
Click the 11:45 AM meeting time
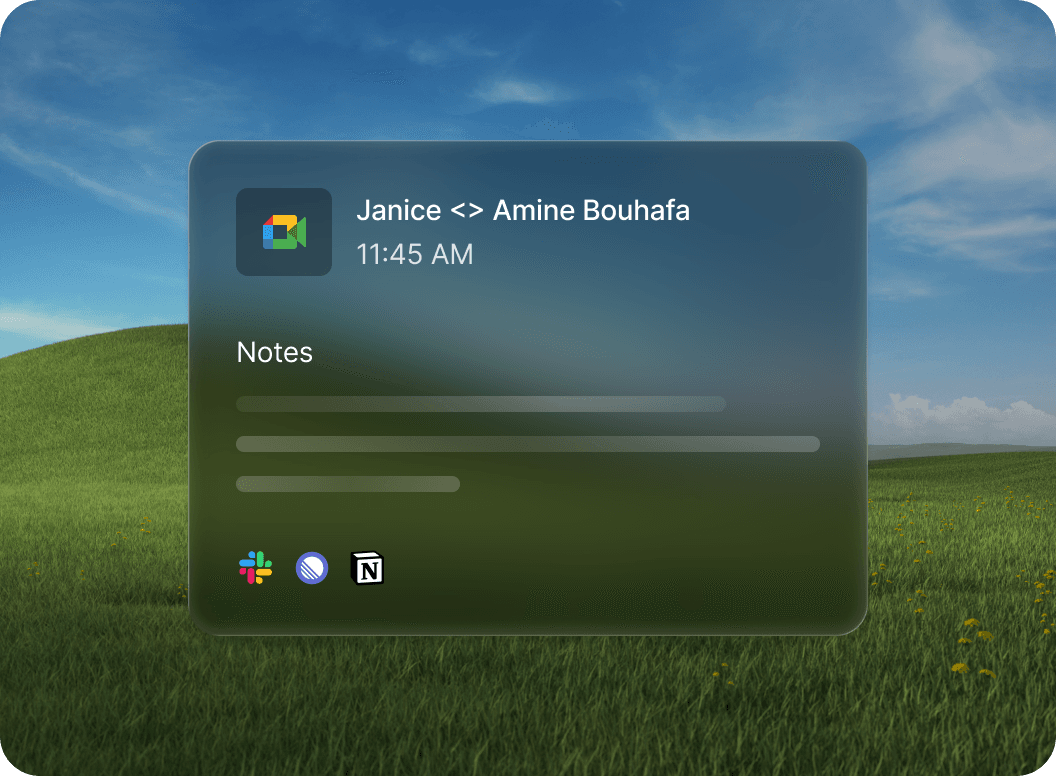(414, 254)
